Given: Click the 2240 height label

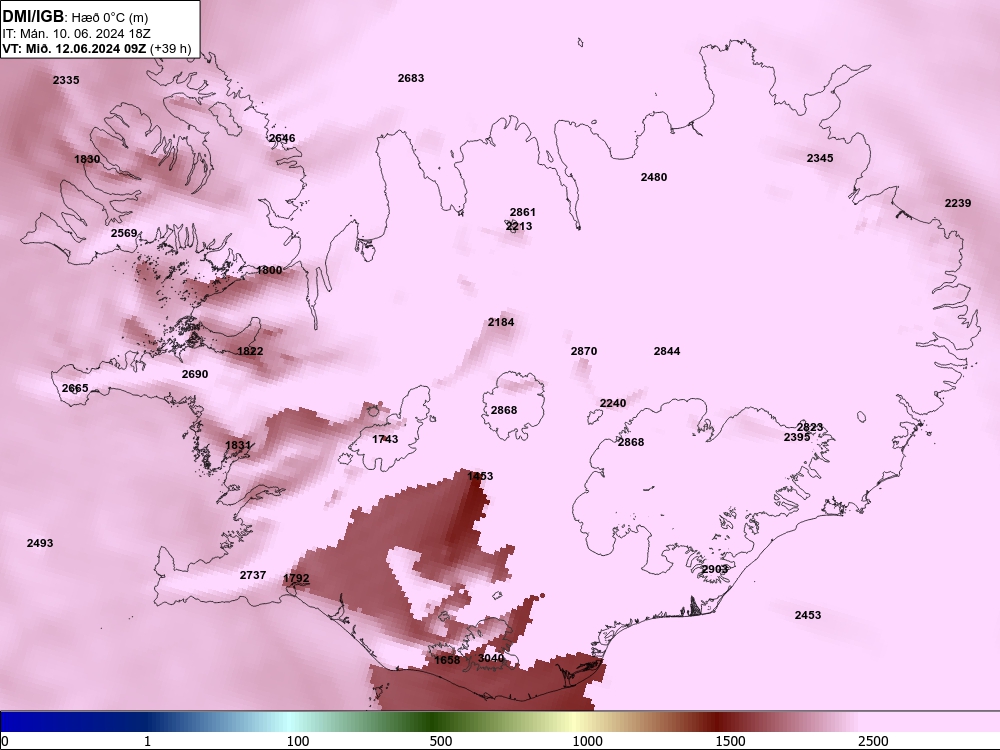Looking at the screenshot, I should coord(613,403).
